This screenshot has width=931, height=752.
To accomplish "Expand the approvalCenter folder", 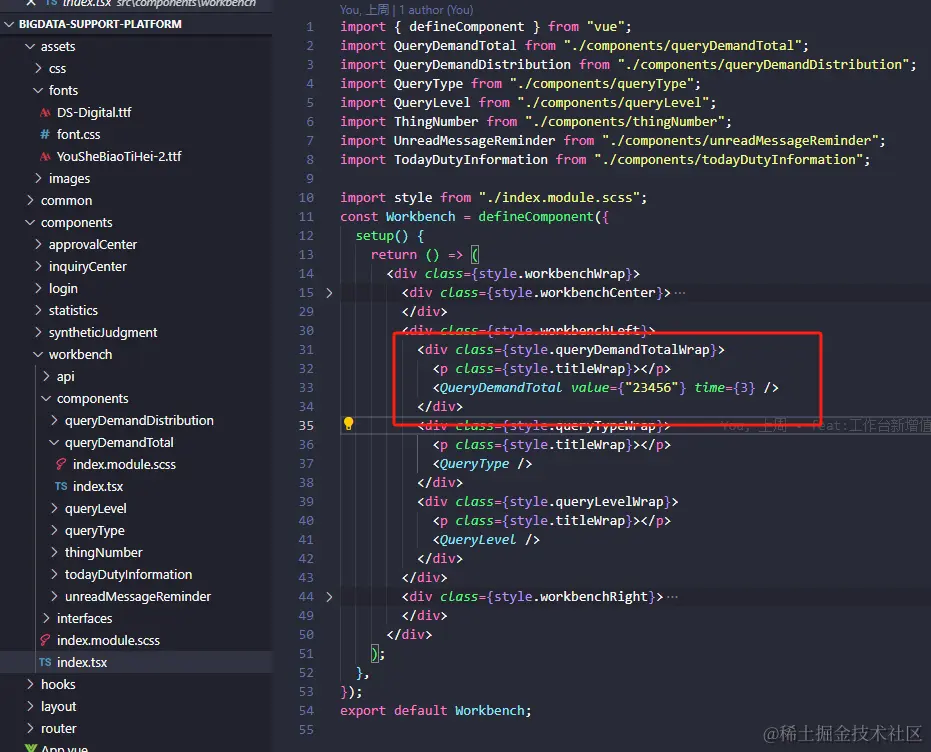I will click(x=39, y=244).
